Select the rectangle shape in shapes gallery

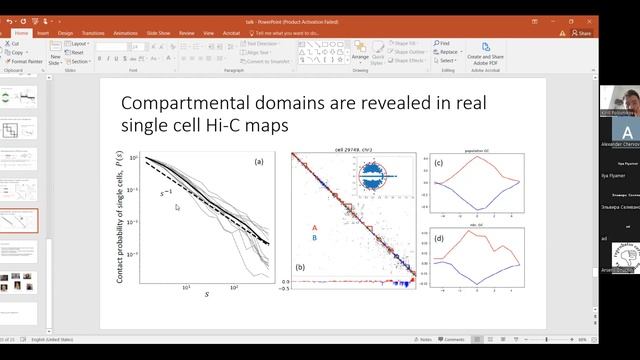(x=325, y=44)
